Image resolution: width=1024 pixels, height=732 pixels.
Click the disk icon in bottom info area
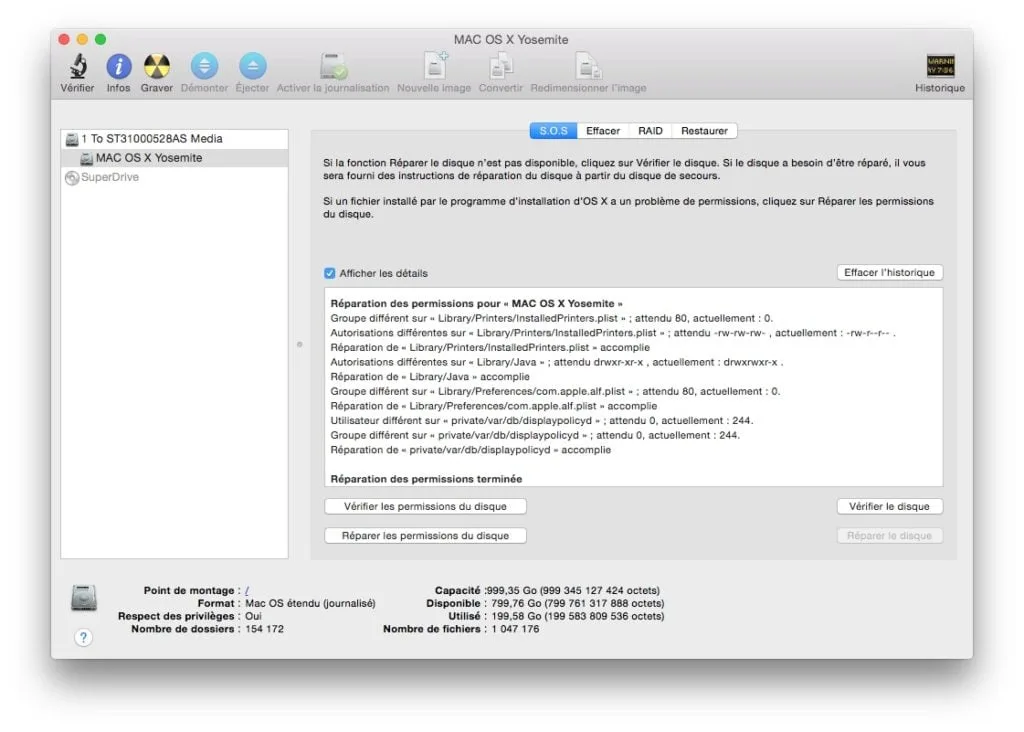click(84, 597)
